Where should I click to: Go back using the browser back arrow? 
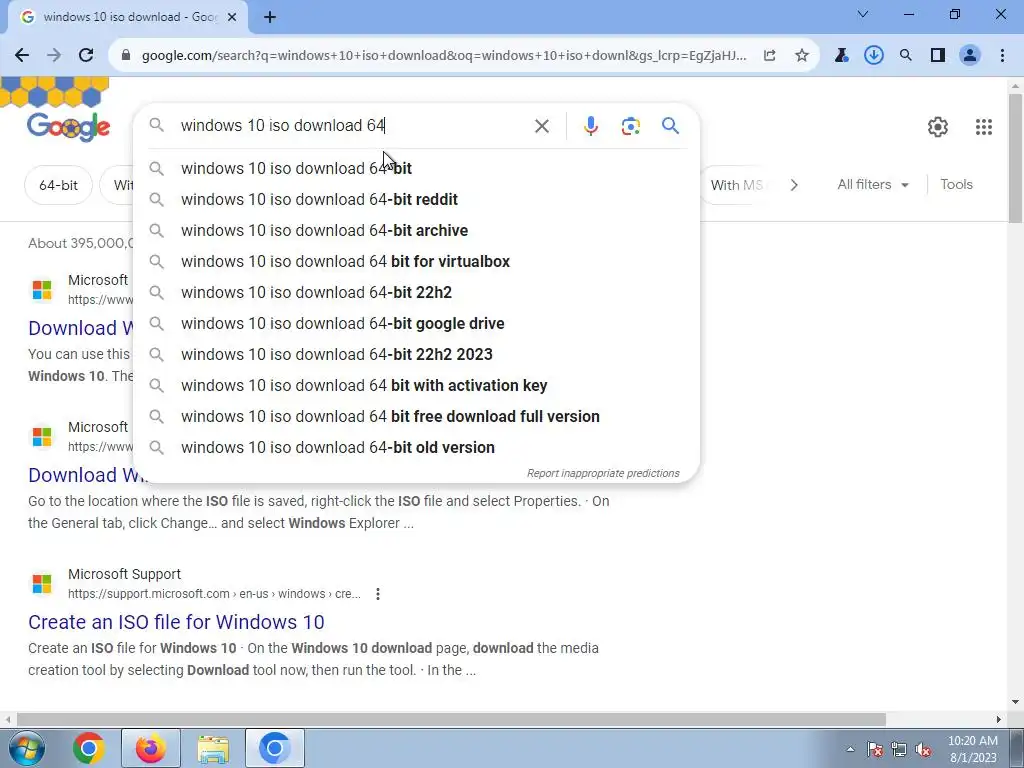(x=22, y=56)
